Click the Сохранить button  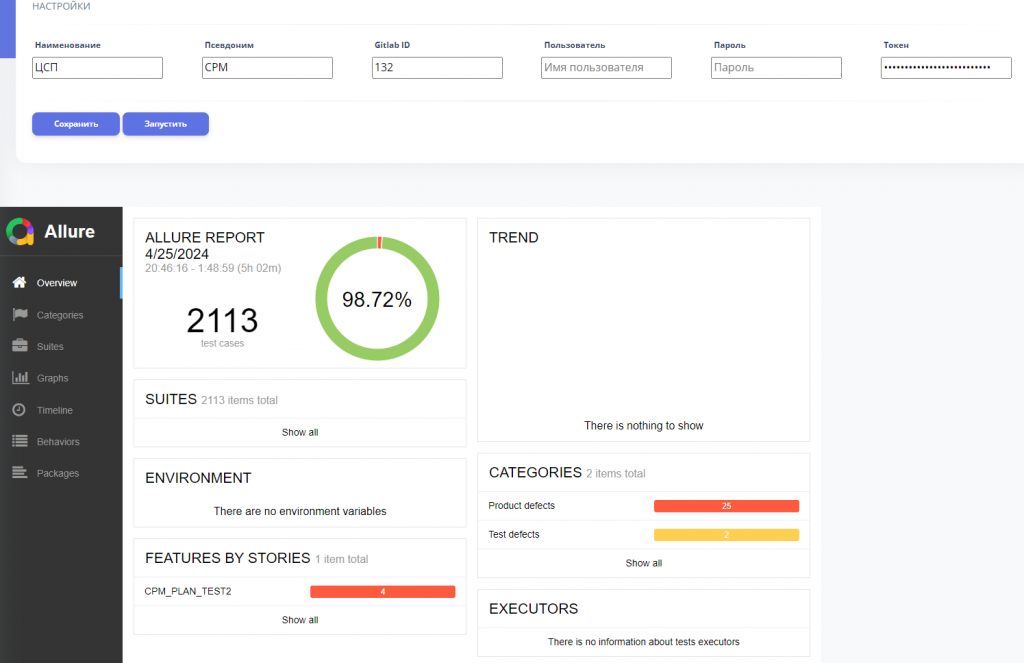point(76,124)
